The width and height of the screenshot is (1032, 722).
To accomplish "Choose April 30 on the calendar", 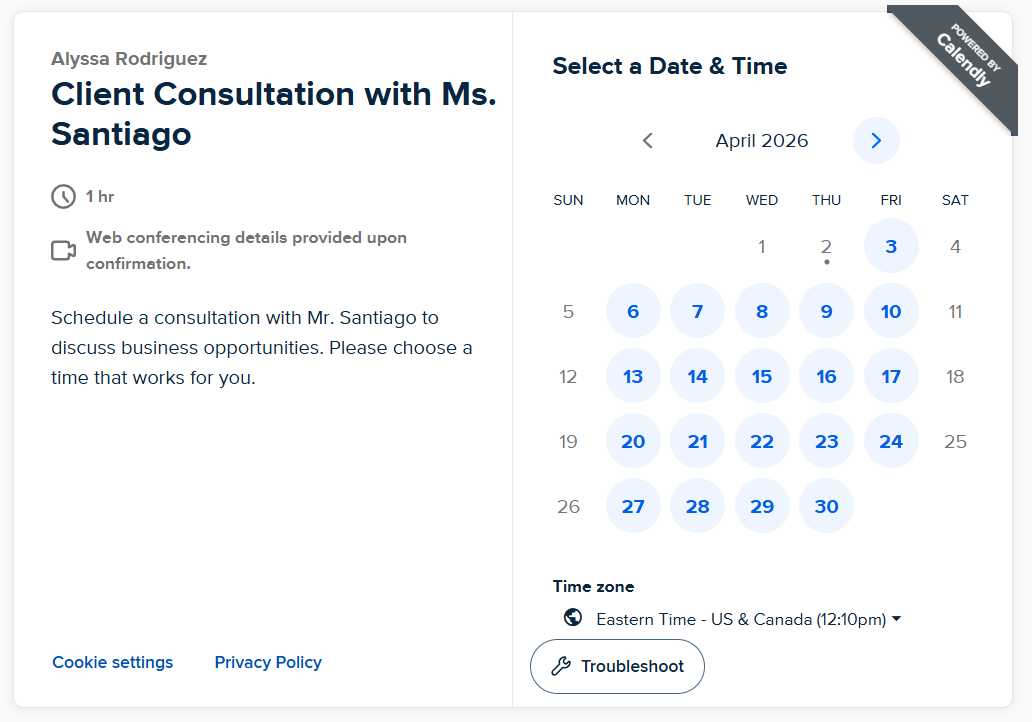I will pyautogui.click(x=827, y=506).
